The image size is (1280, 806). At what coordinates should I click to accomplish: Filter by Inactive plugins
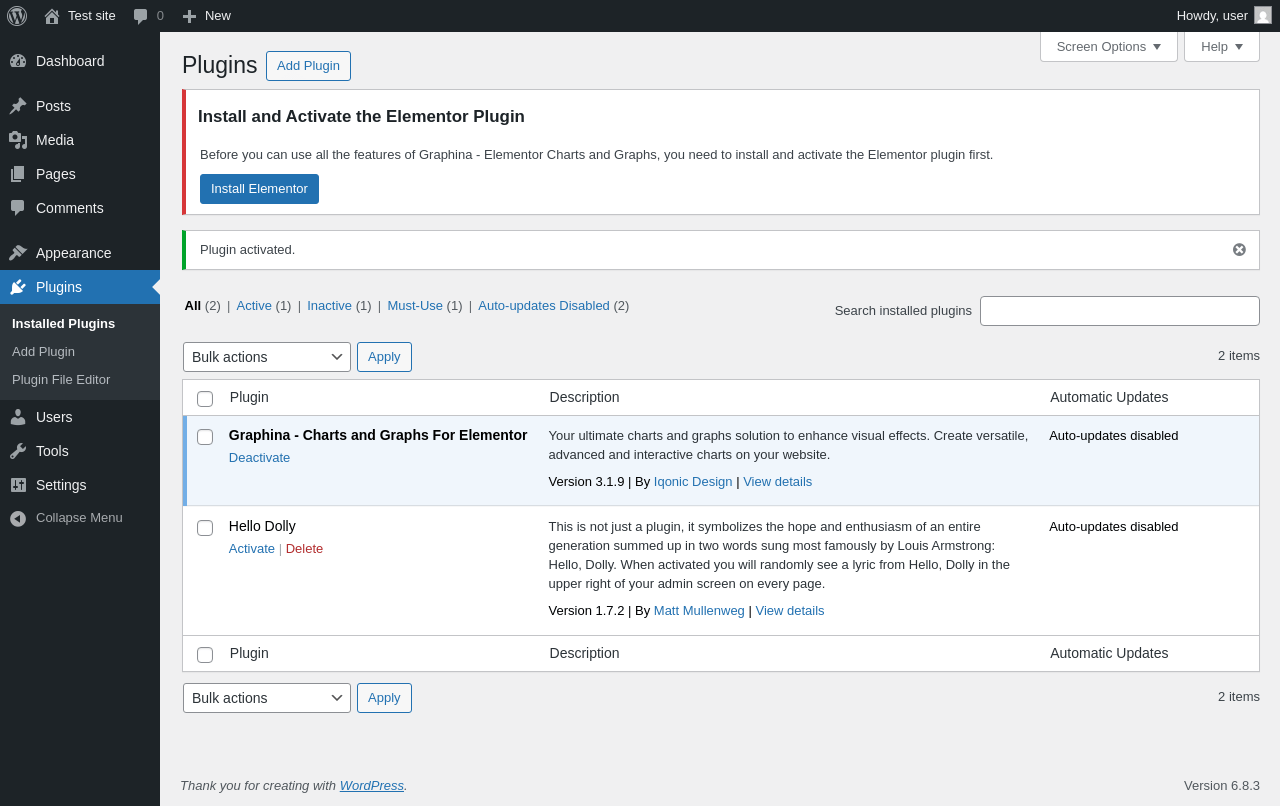tap(329, 306)
